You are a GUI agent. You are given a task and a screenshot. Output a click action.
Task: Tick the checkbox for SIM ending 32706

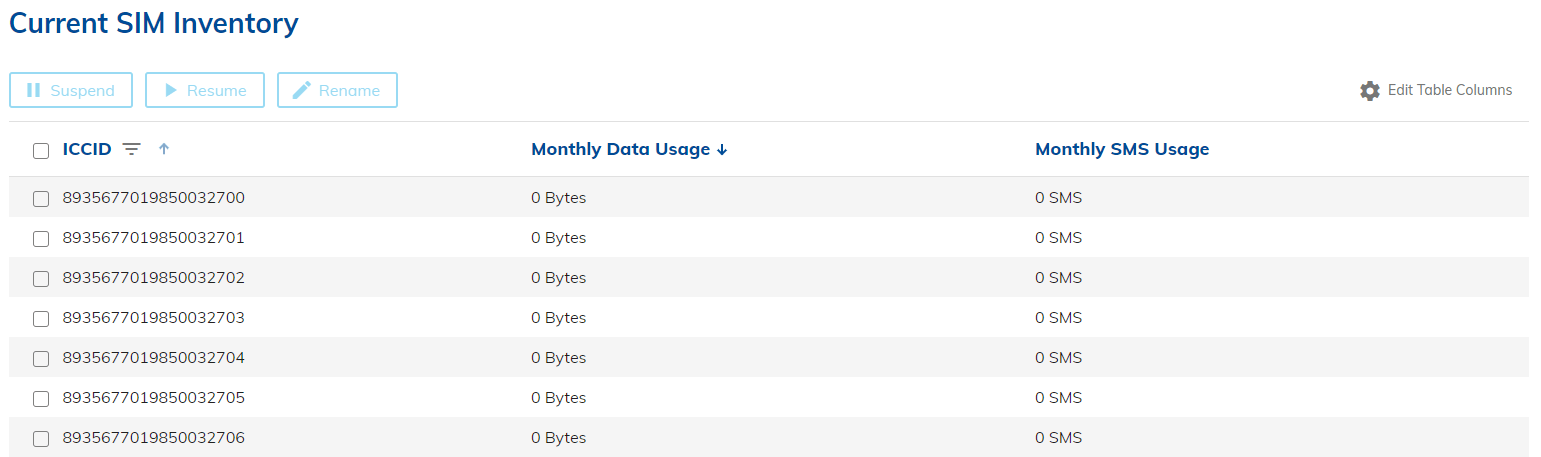41,439
